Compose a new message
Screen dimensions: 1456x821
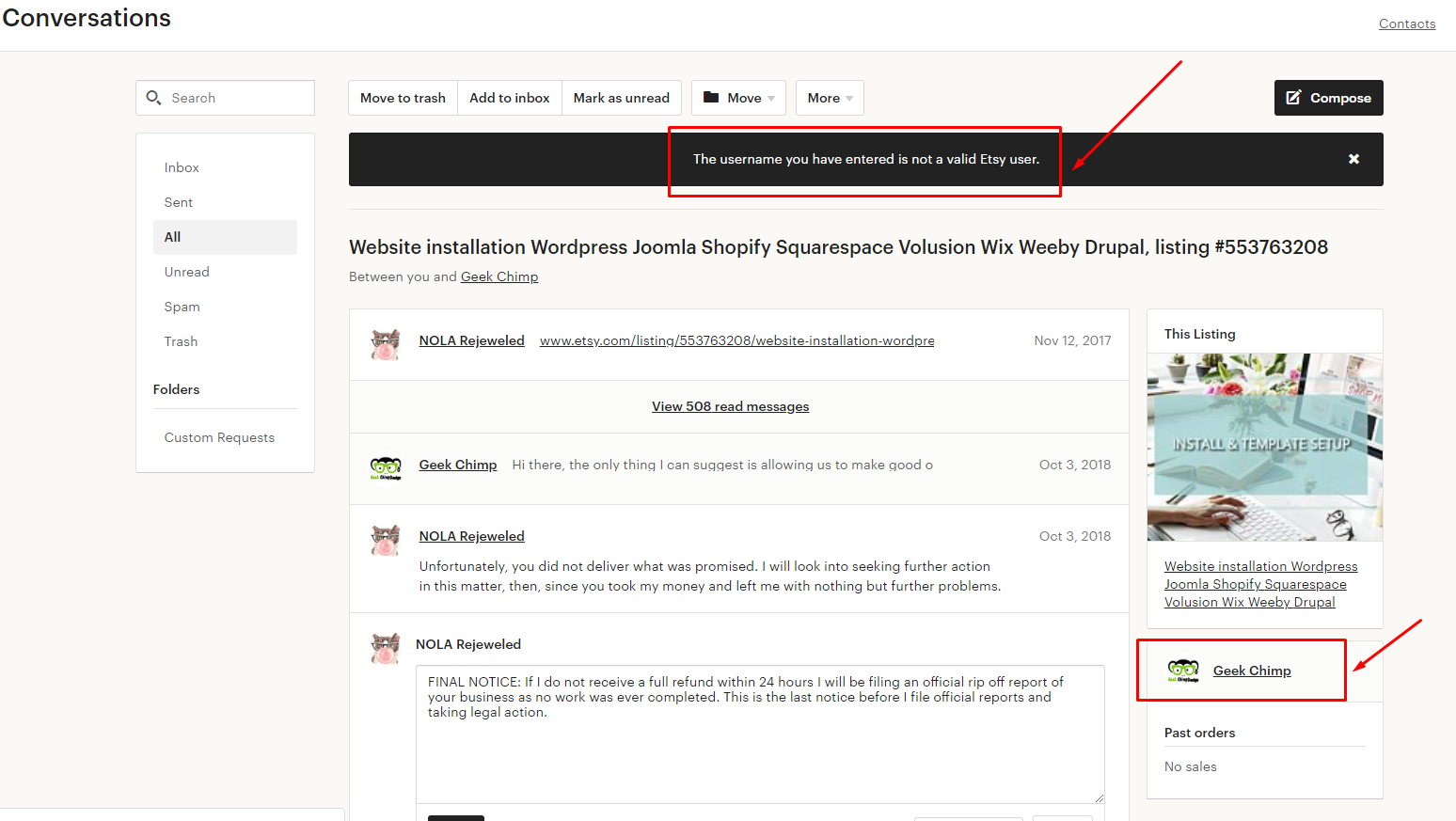pyautogui.click(x=1328, y=98)
